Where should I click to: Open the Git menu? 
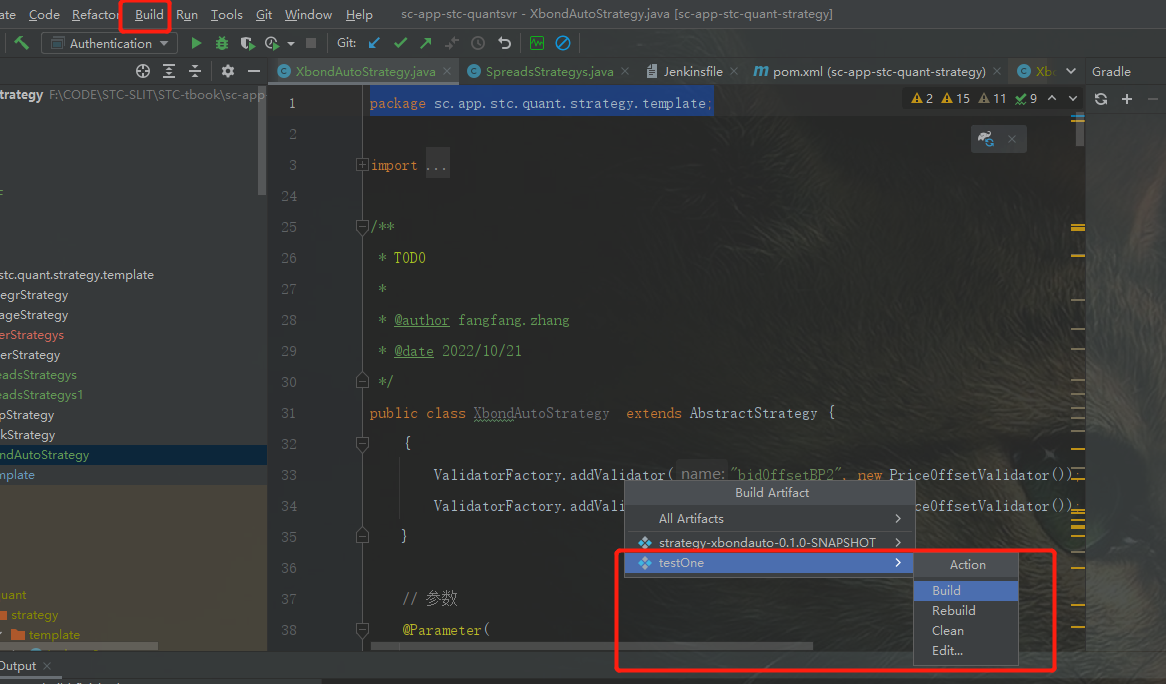click(263, 15)
